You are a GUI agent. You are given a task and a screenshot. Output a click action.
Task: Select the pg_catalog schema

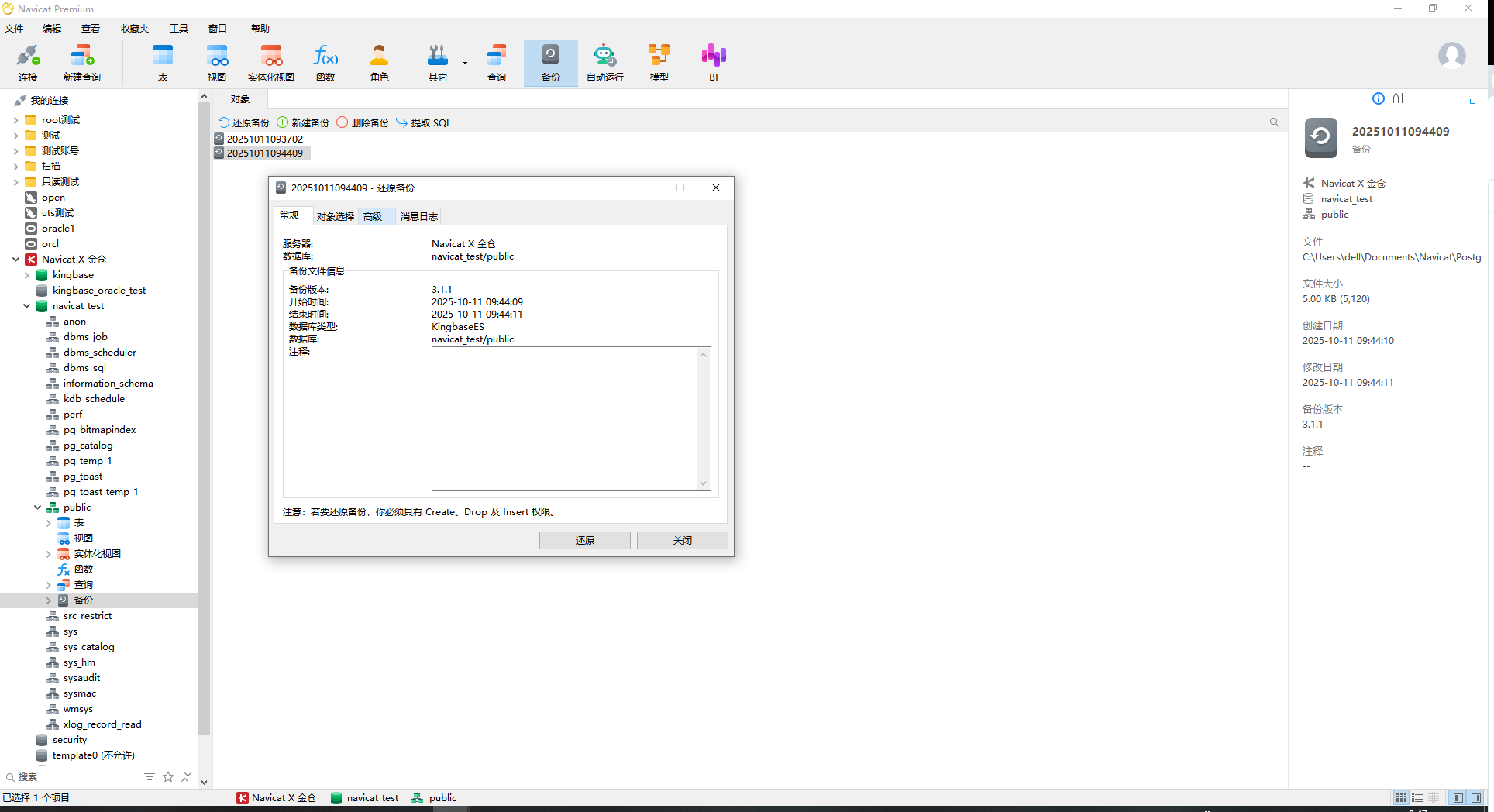(88, 446)
